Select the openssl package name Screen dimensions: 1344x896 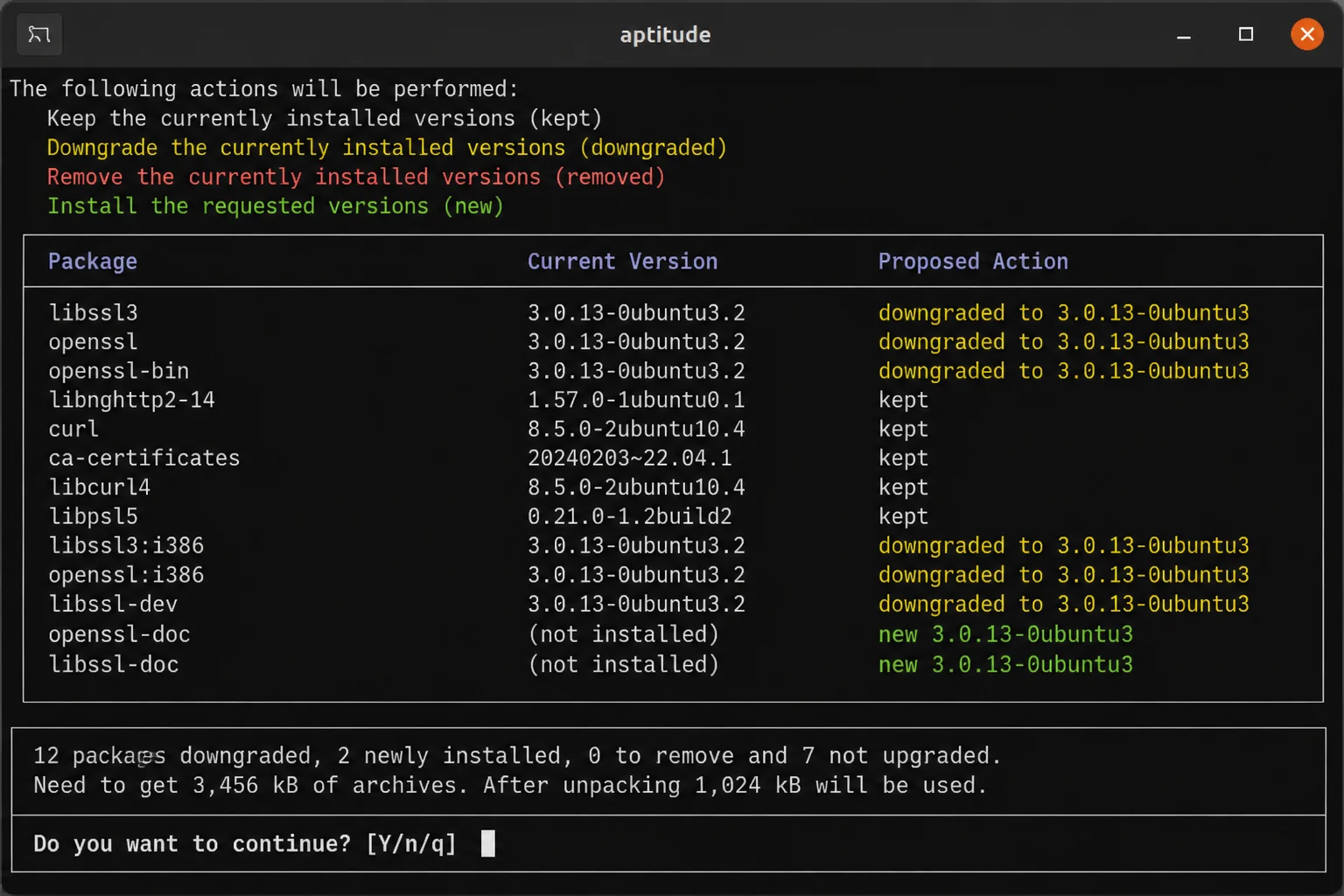93,341
